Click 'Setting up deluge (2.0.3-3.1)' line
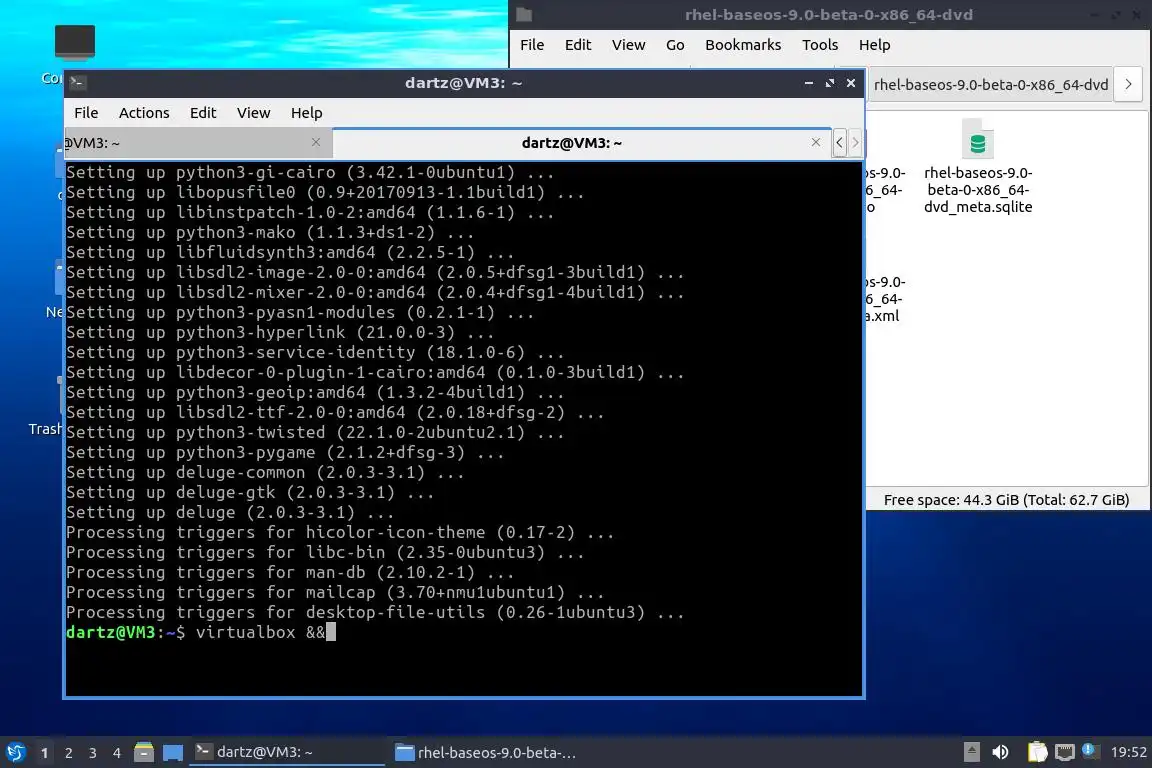 click(x=230, y=512)
